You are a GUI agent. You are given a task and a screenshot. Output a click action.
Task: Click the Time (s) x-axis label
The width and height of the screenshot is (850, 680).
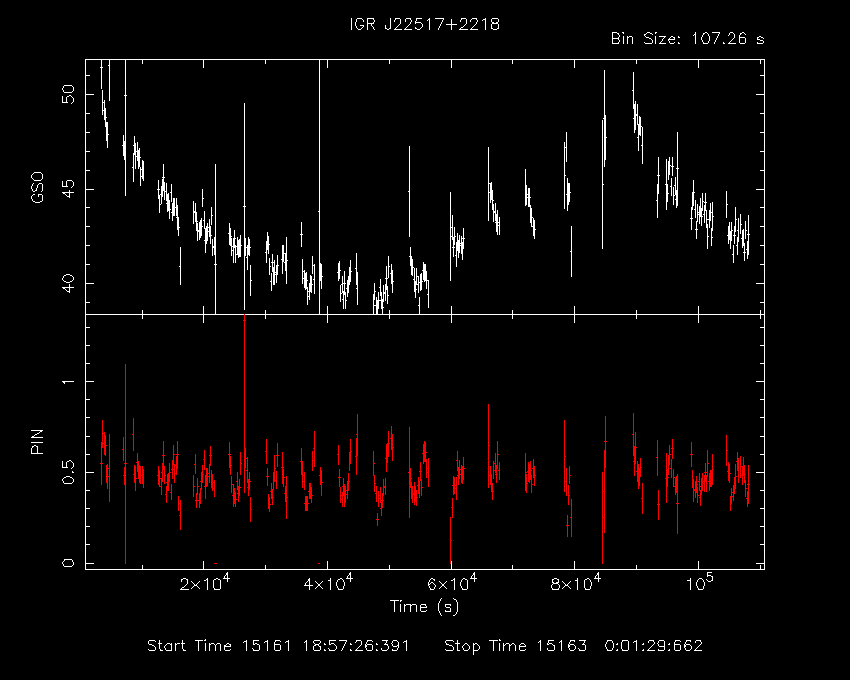[x=424, y=606]
